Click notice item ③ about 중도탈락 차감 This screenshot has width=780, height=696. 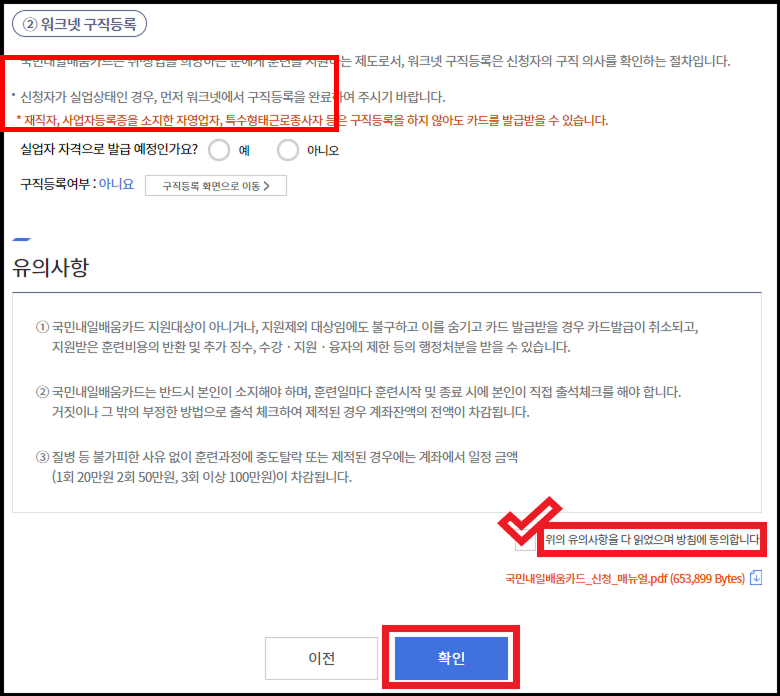click(277, 467)
